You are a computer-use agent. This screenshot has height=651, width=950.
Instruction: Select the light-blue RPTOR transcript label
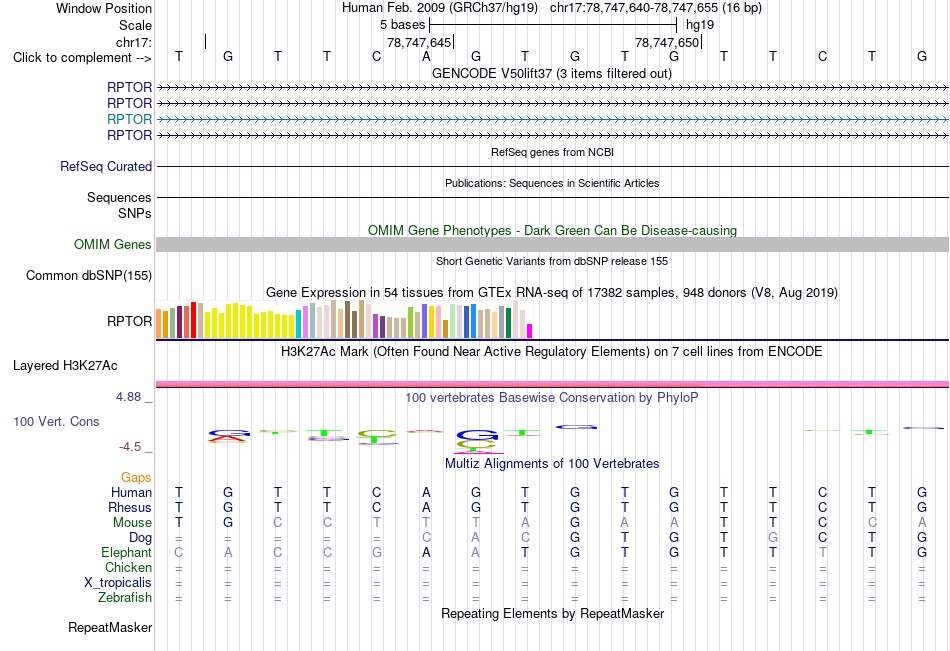[129, 119]
